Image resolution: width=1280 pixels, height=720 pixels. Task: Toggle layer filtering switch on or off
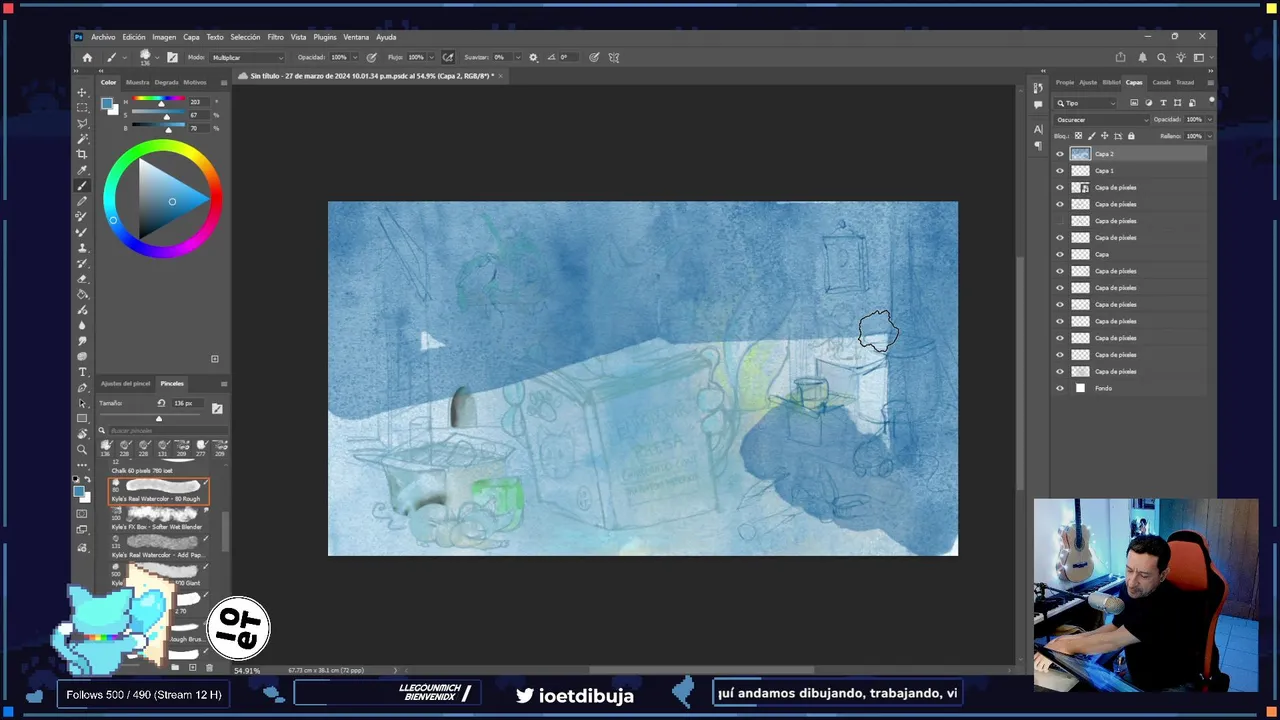(x=1211, y=100)
